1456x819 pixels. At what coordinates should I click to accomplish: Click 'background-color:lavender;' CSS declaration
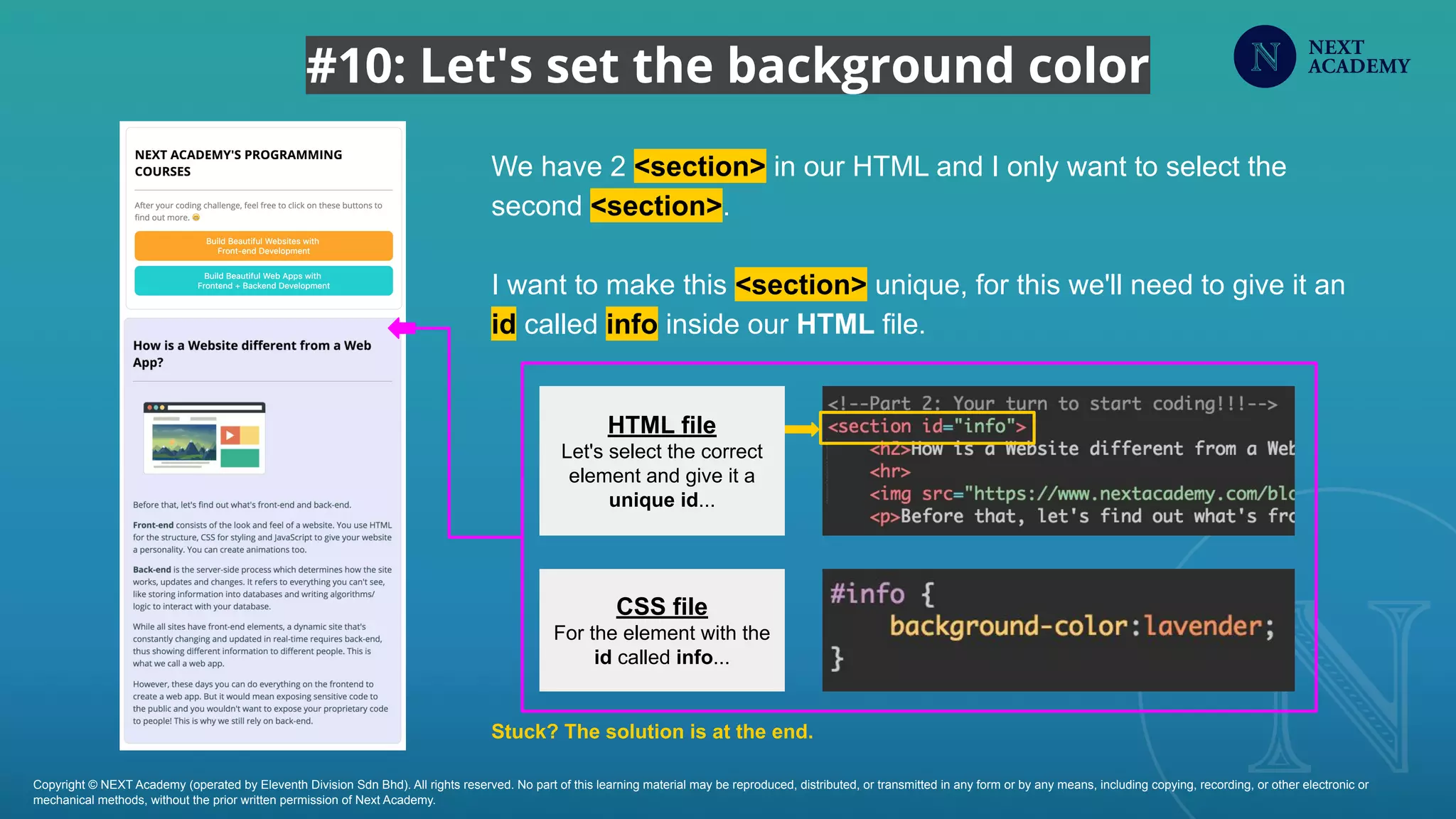click(x=1082, y=626)
